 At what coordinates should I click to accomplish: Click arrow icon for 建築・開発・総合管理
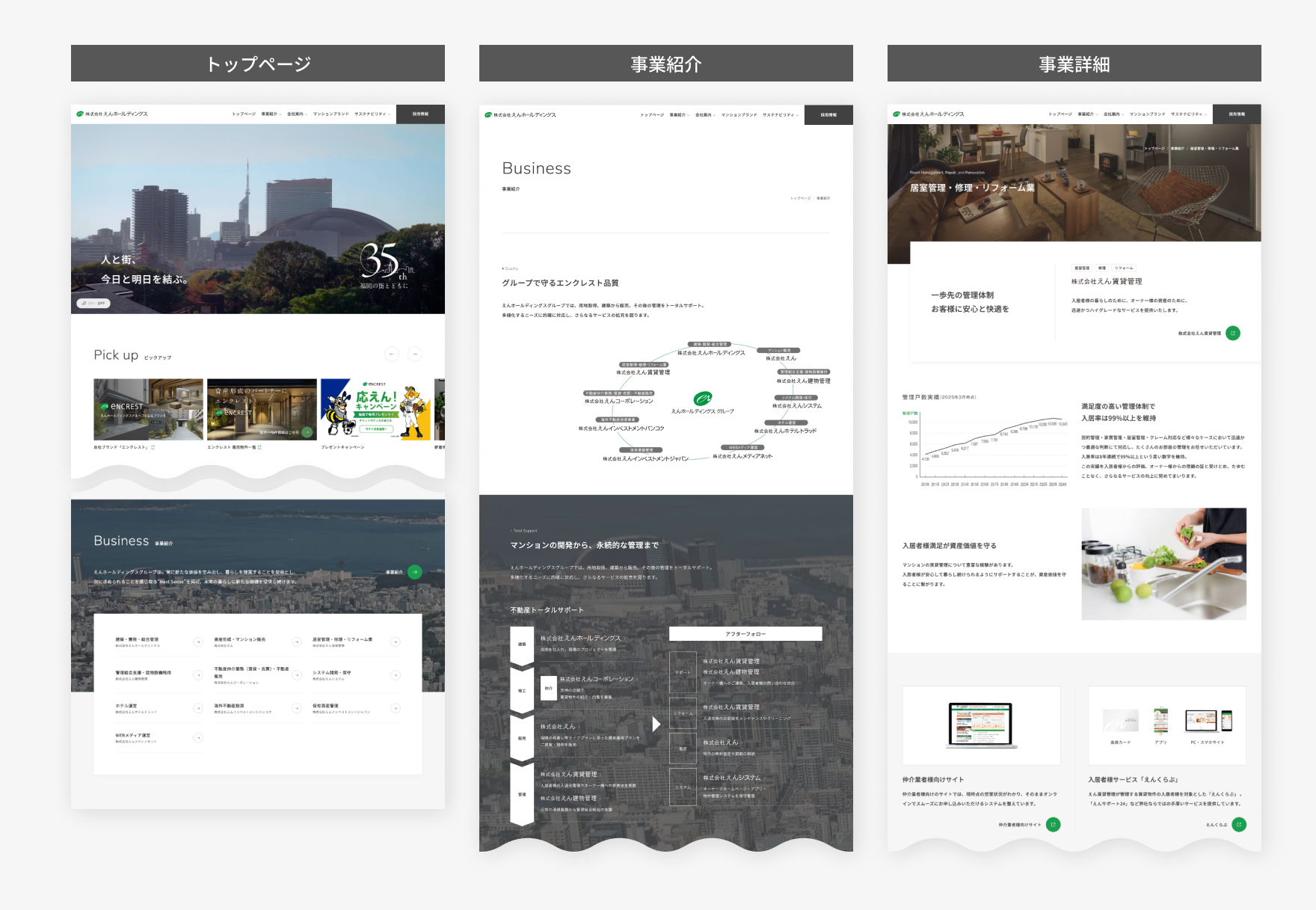[x=198, y=642]
